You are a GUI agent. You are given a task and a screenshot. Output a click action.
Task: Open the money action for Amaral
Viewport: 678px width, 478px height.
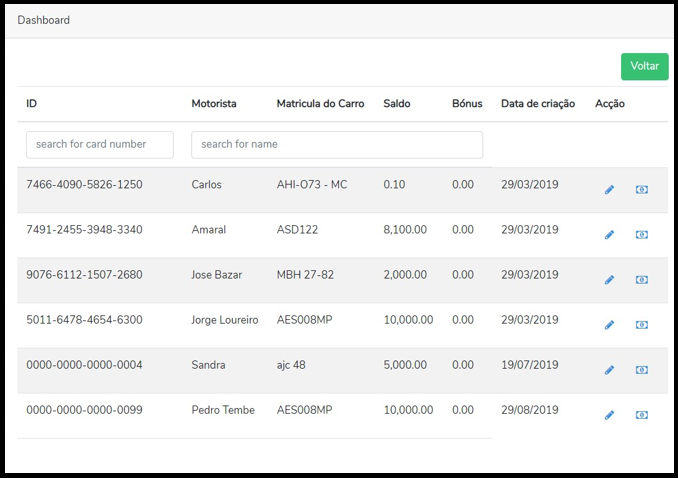point(642,235)
